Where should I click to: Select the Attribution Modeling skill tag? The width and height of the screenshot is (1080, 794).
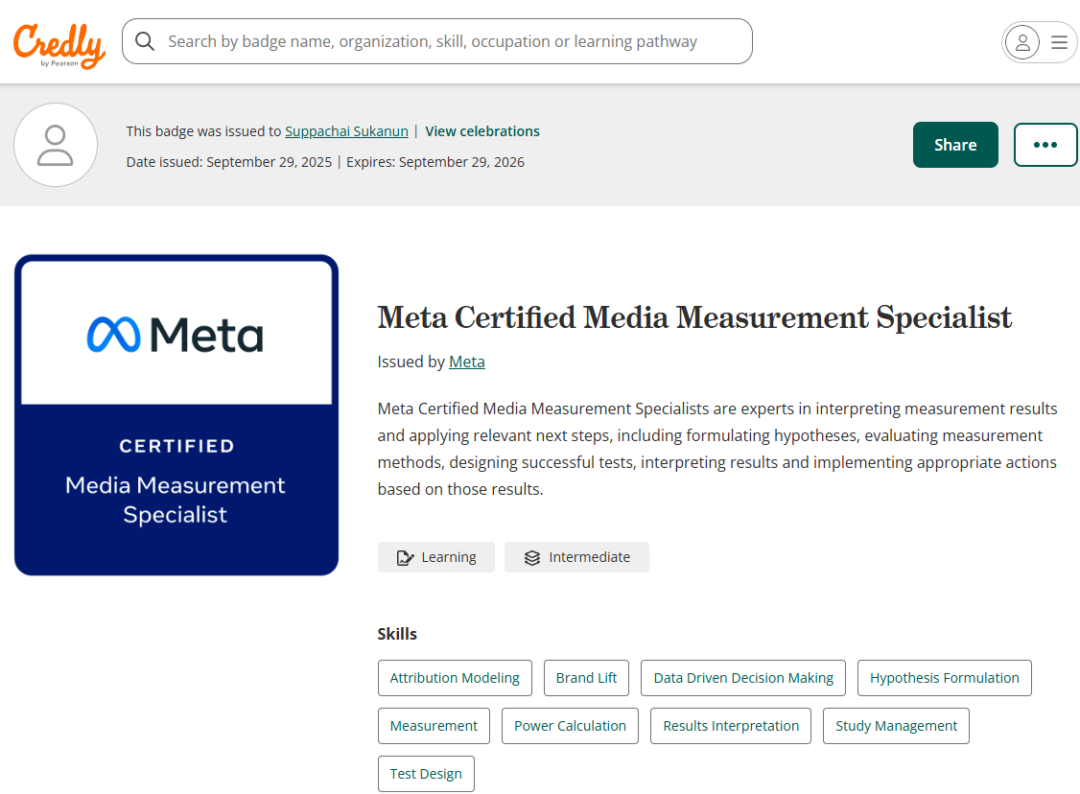click(x=454, y=677)
